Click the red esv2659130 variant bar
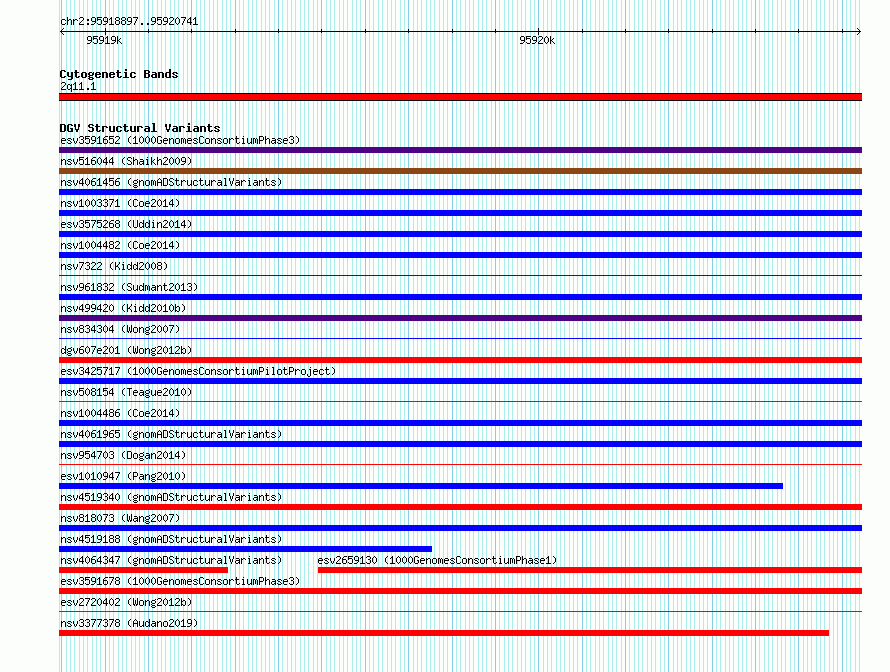The image size is (890, 672). 590,570
